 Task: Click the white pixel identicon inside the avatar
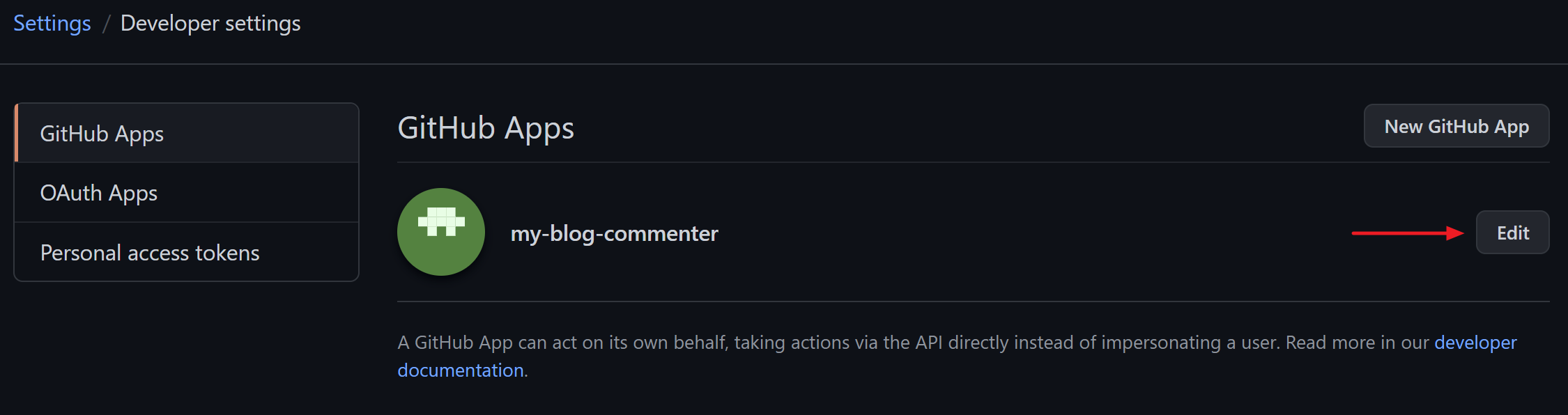pyautogui.click(x=441, y=221)
